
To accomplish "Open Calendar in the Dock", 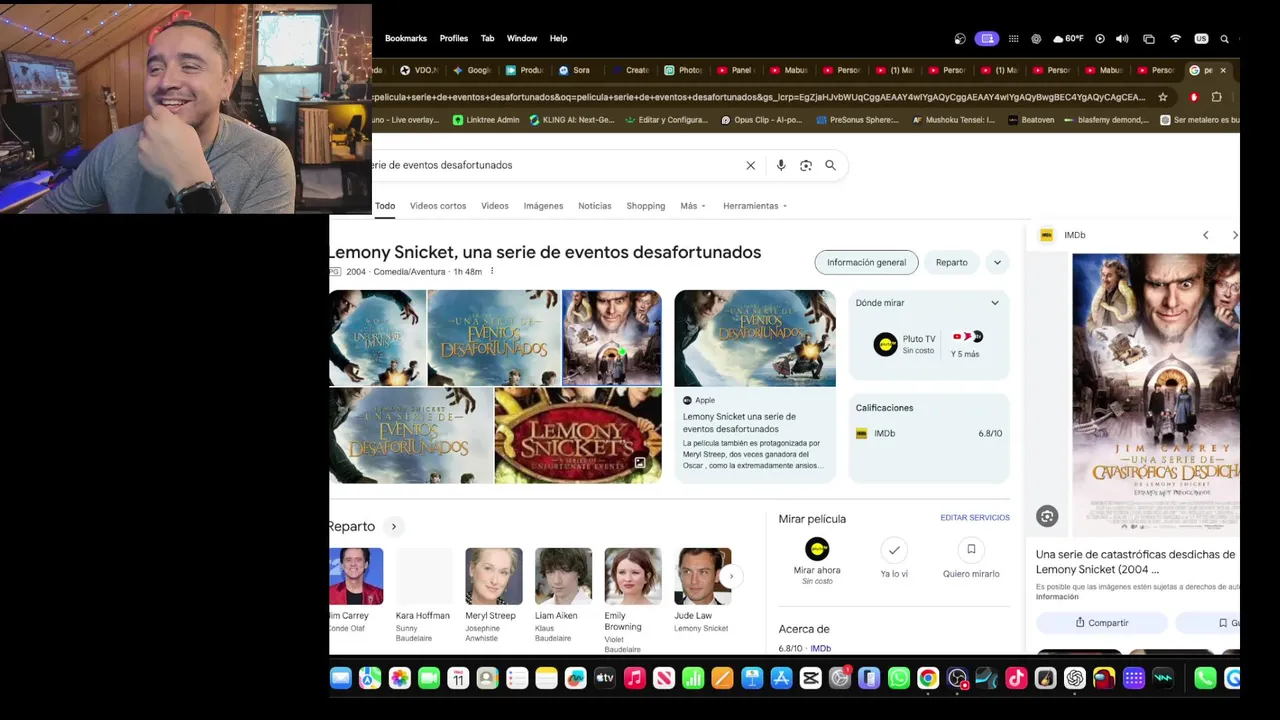I will click(458, 678).
